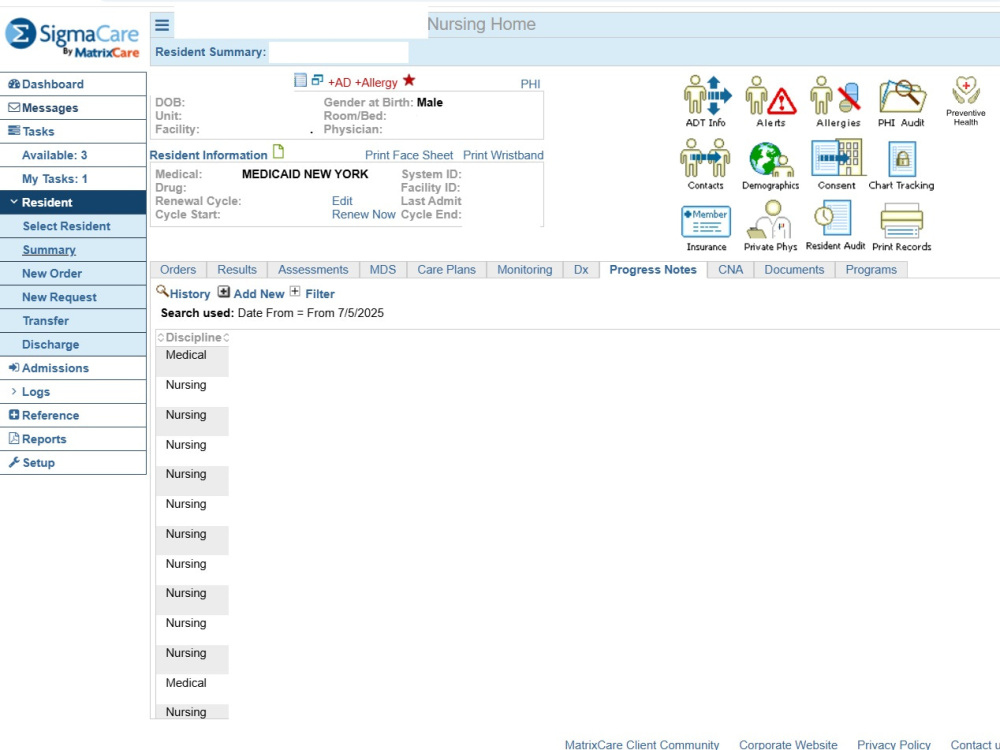Switch to the Orders tab

tap(178, 270)
